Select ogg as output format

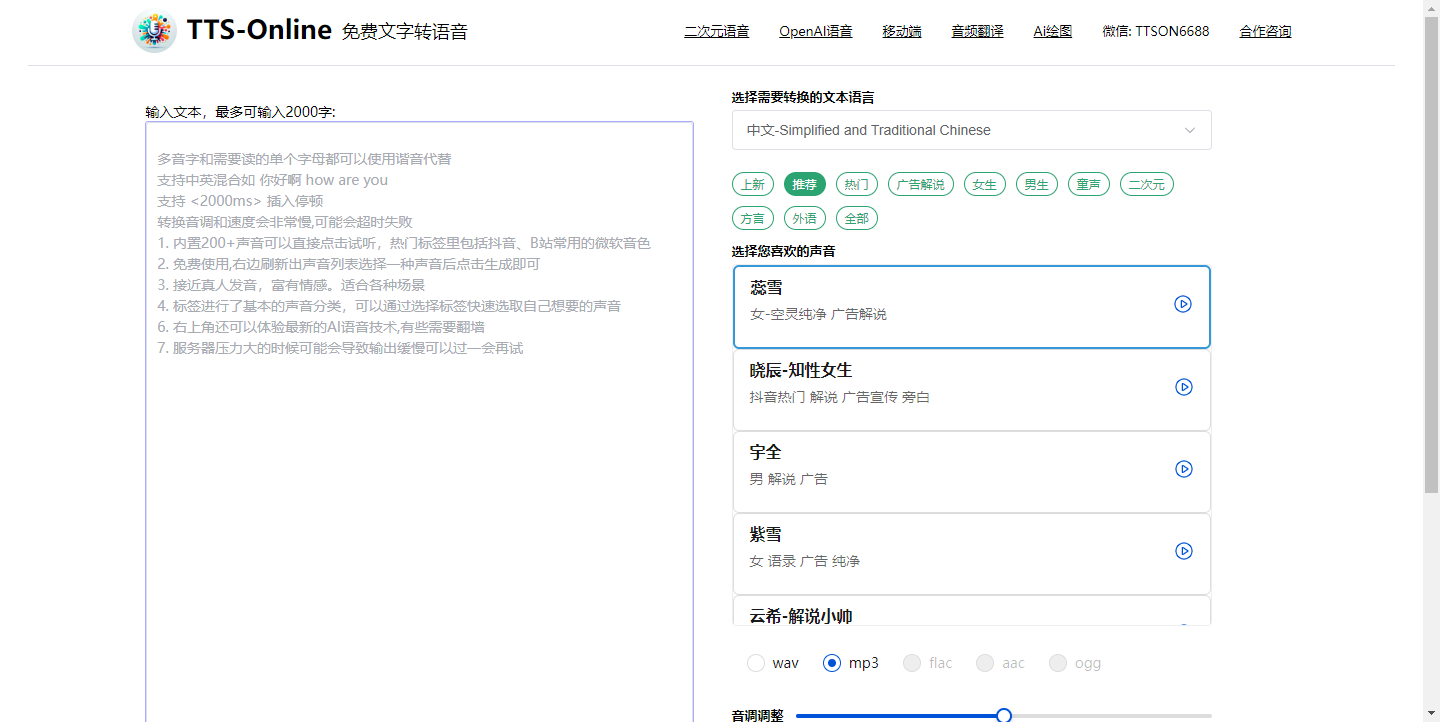coord(1058,663)
